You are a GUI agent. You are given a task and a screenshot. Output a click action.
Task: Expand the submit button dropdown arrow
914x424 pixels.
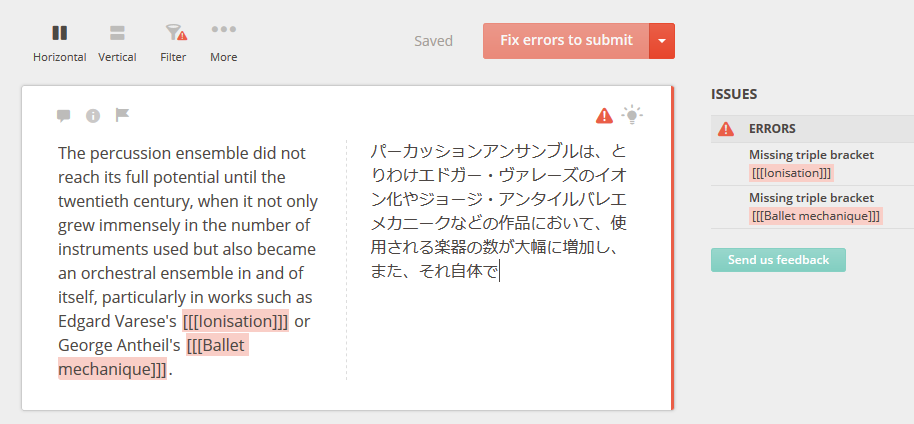click(662, 41)
